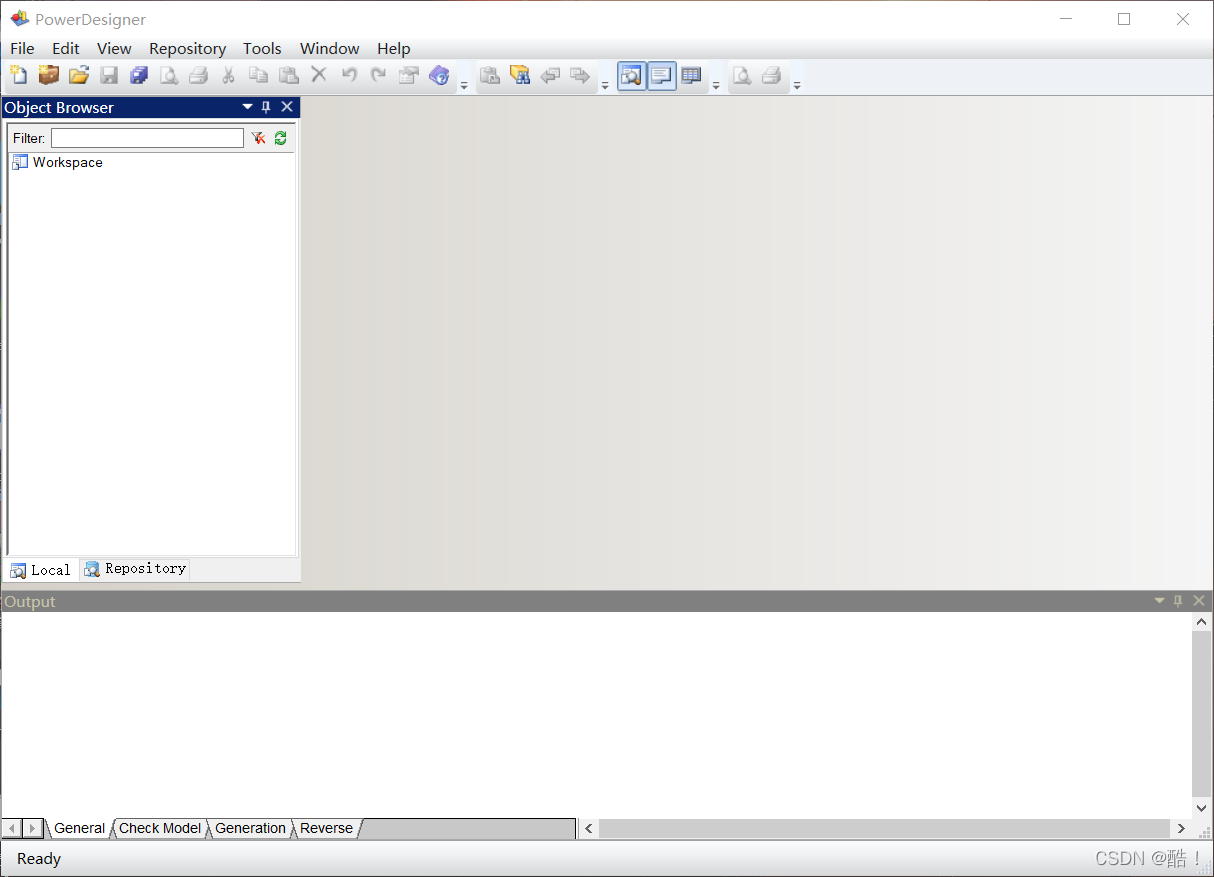This screenshot has width=1214, height=877.
Task: Click the Output vertical scrollbar up arrow
Action: pyautogui.click(x=1202, y=622)
